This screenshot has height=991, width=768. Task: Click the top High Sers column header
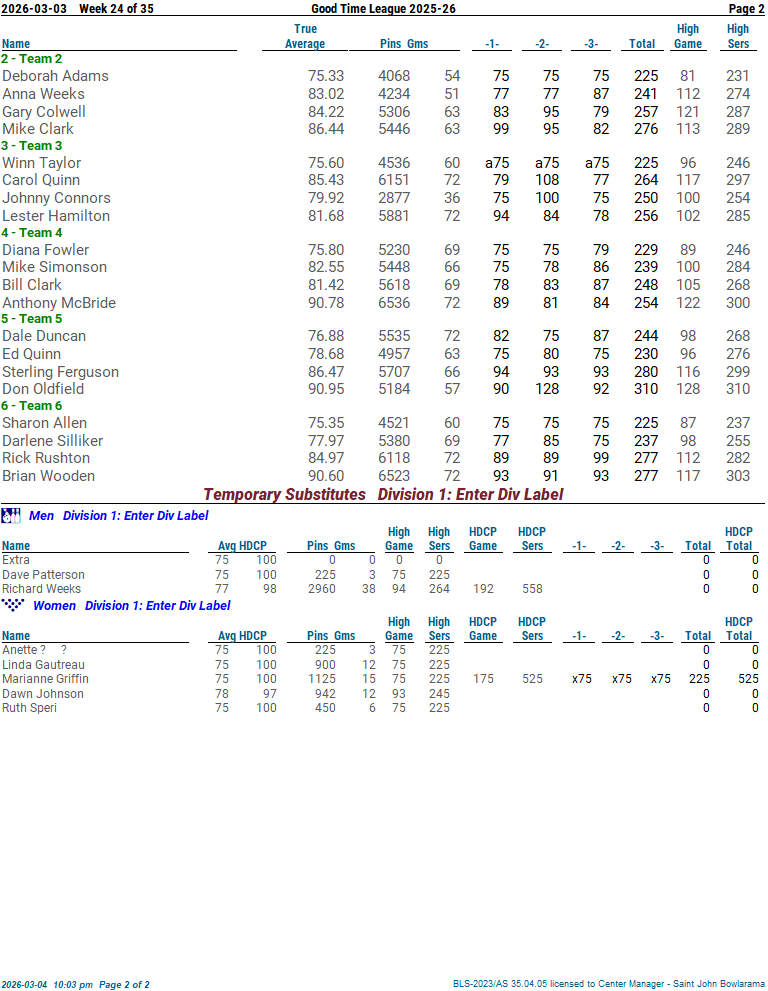point(738,36)
